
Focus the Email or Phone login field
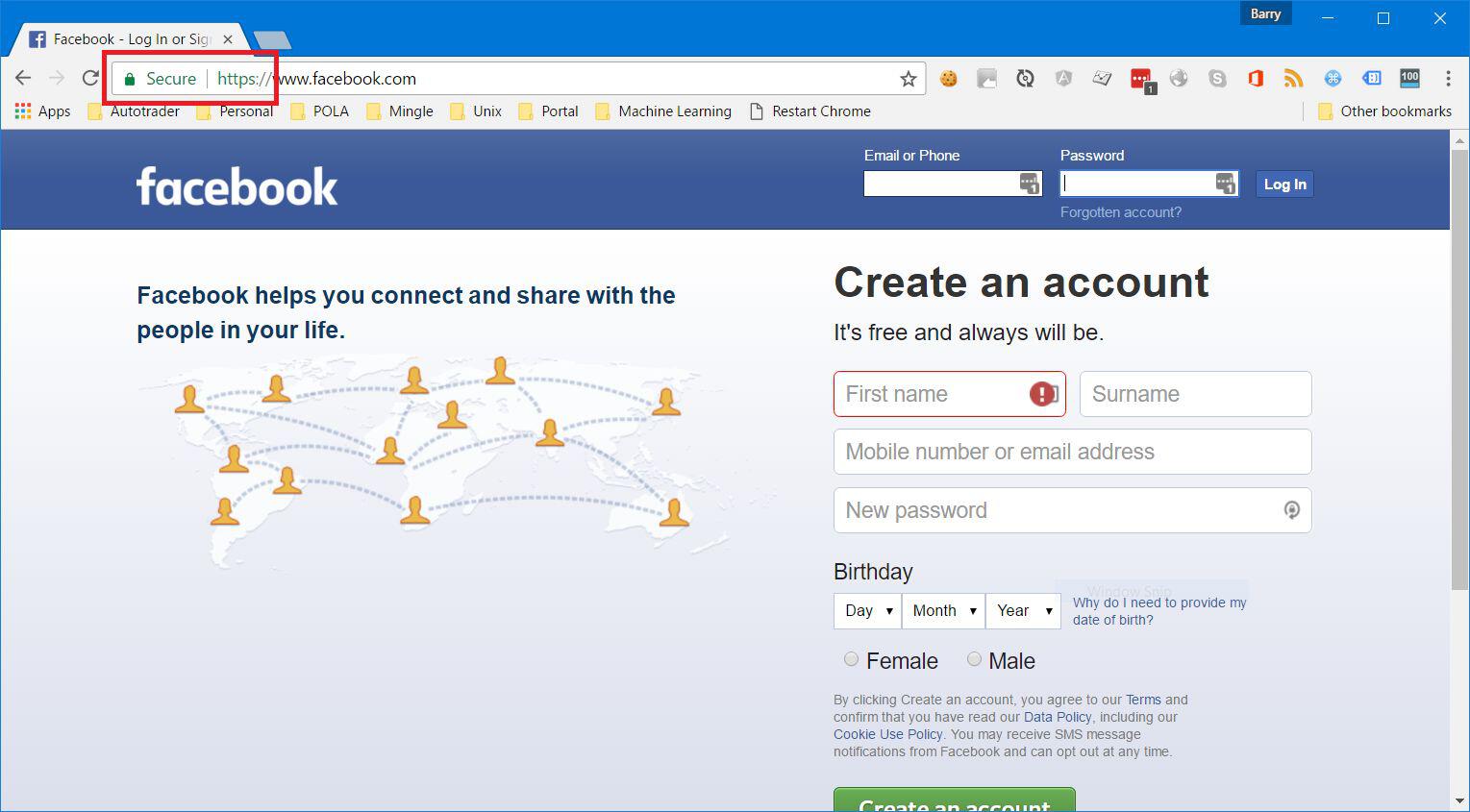953,183
